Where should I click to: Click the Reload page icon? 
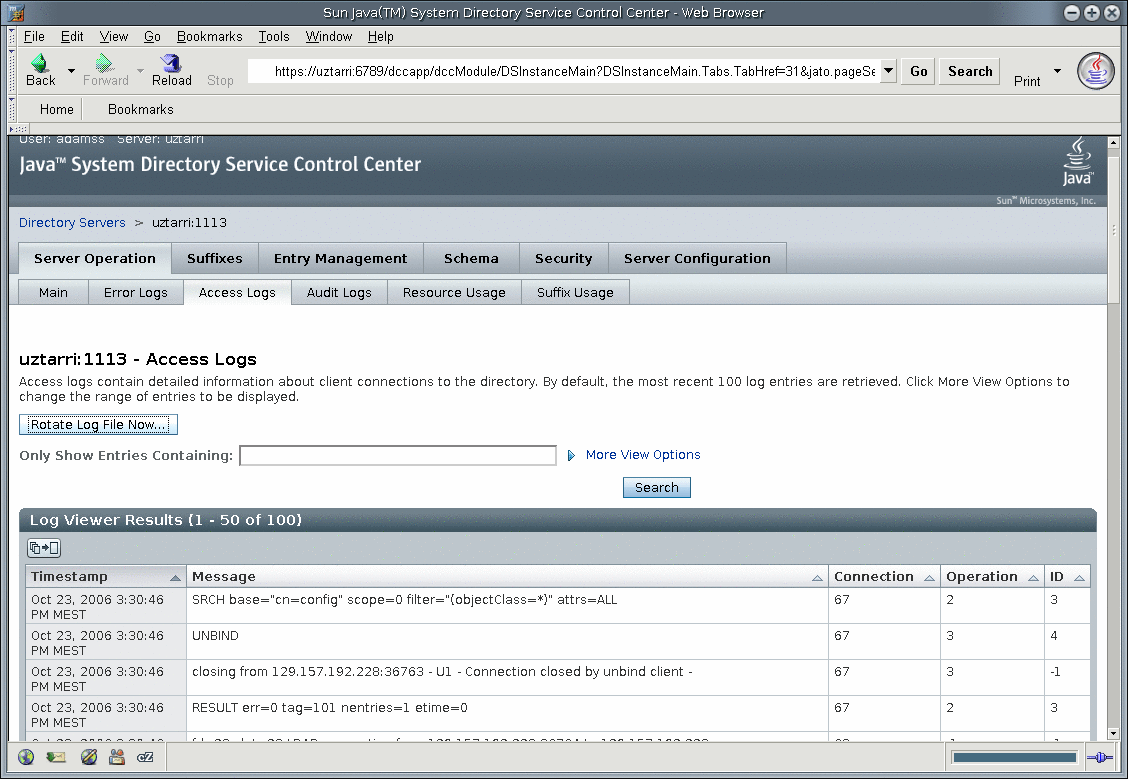coord(171,63)
